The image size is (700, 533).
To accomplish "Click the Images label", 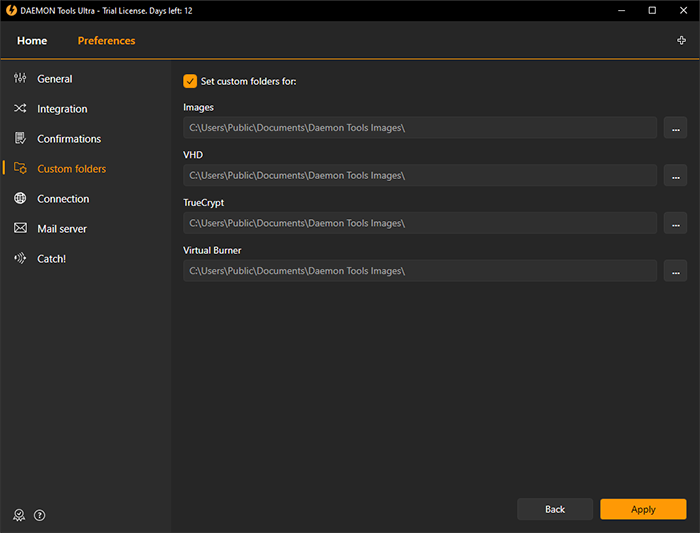I will coord(198,108).
